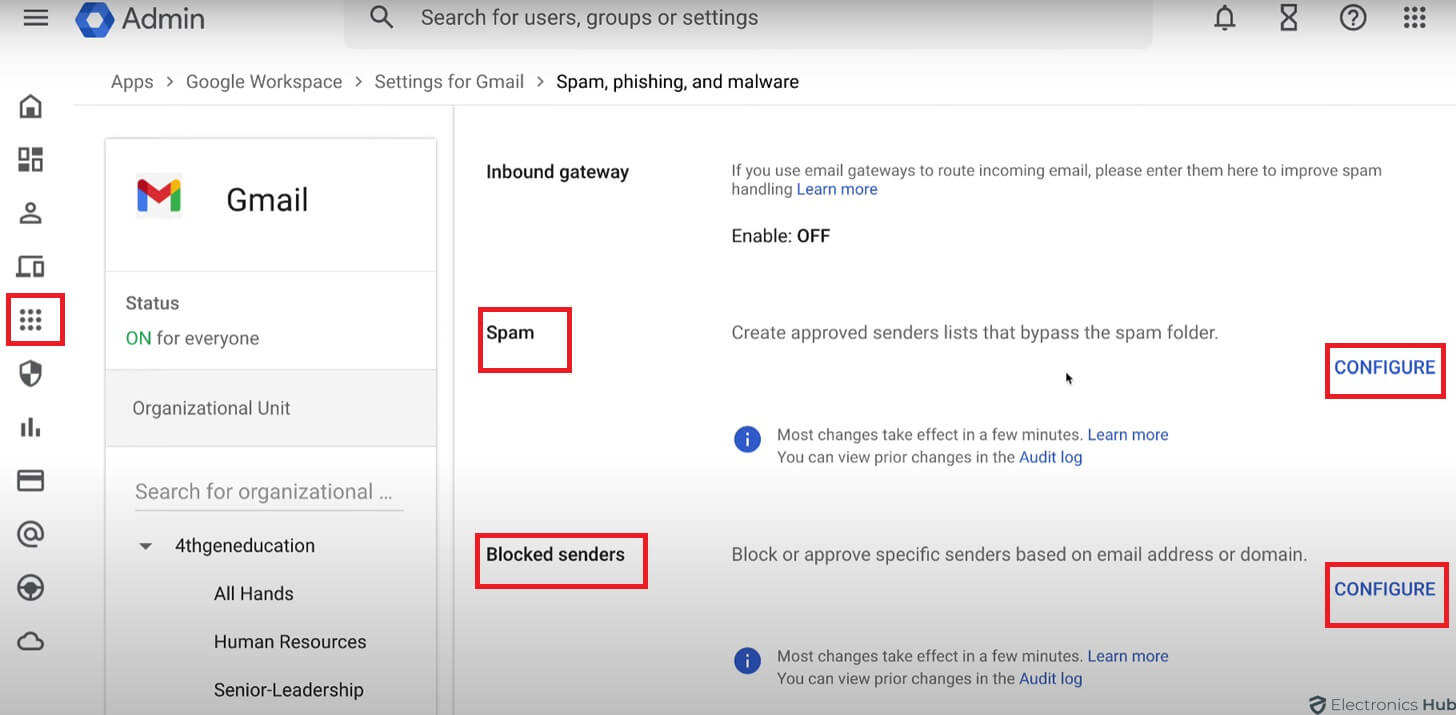Click the Search for organizational units field
The height and width of the screenshot is (715, 1456).
point(268,492)
